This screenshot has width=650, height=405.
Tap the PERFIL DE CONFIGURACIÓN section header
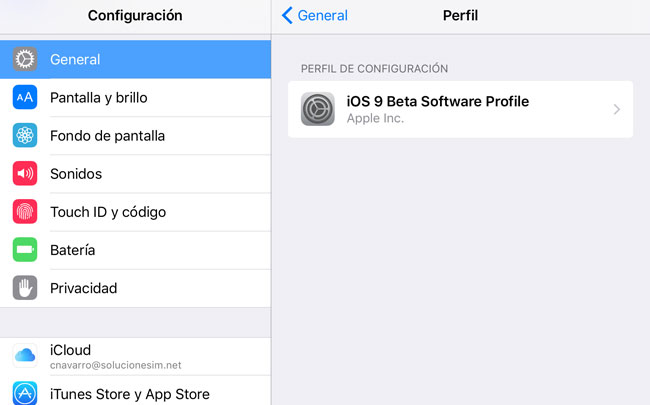(374, 68)
